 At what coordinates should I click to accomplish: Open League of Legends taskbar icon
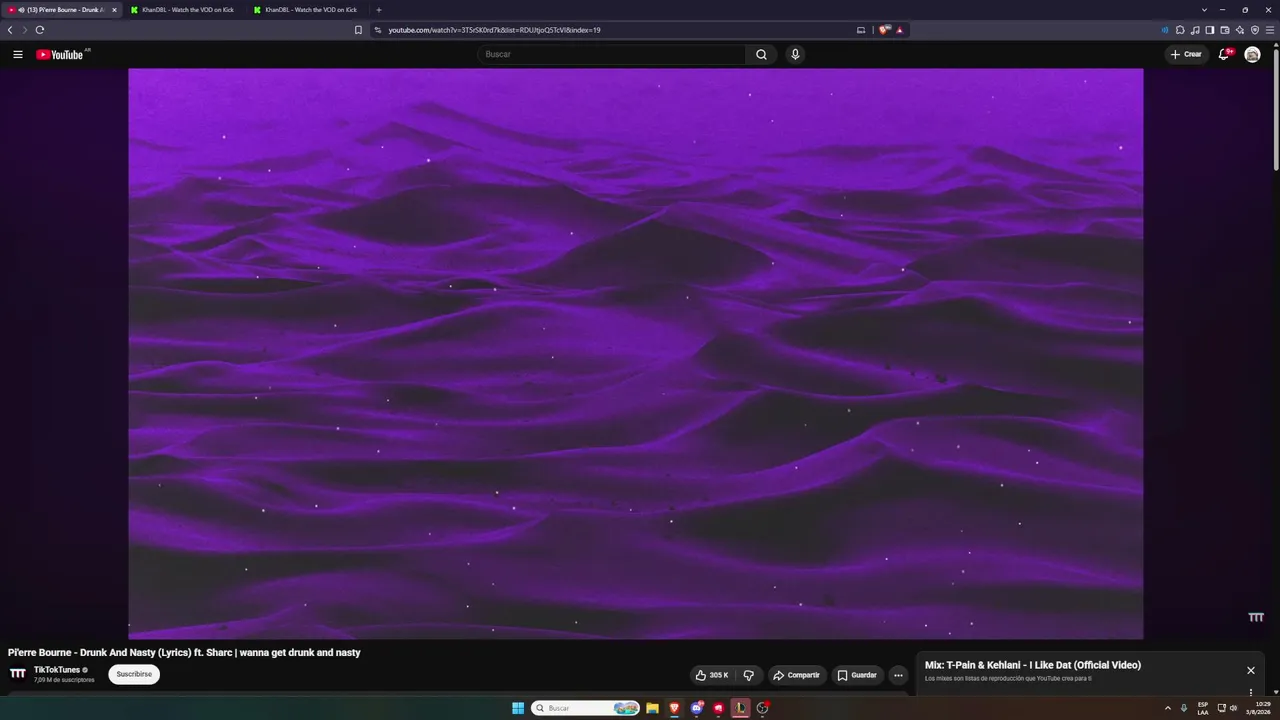coord(740,708)
